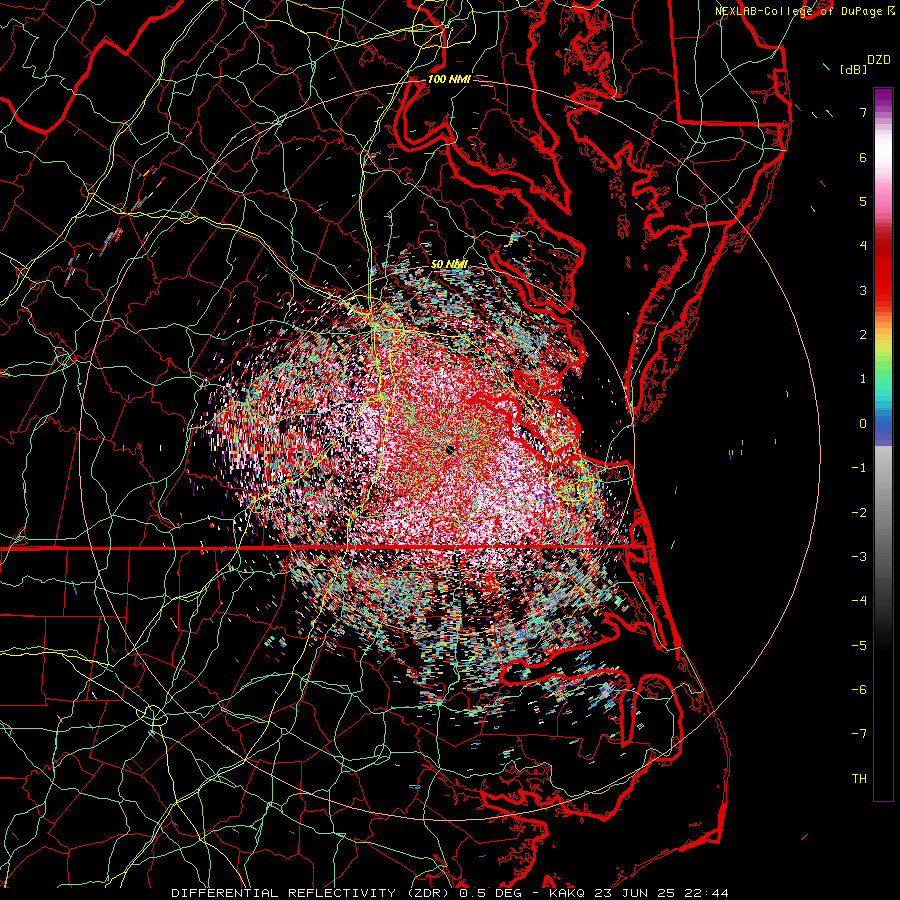The width and height of the screenshot is (900, 900).
Task: Select the 50 NMI range ring label
Action: [449, 264]
